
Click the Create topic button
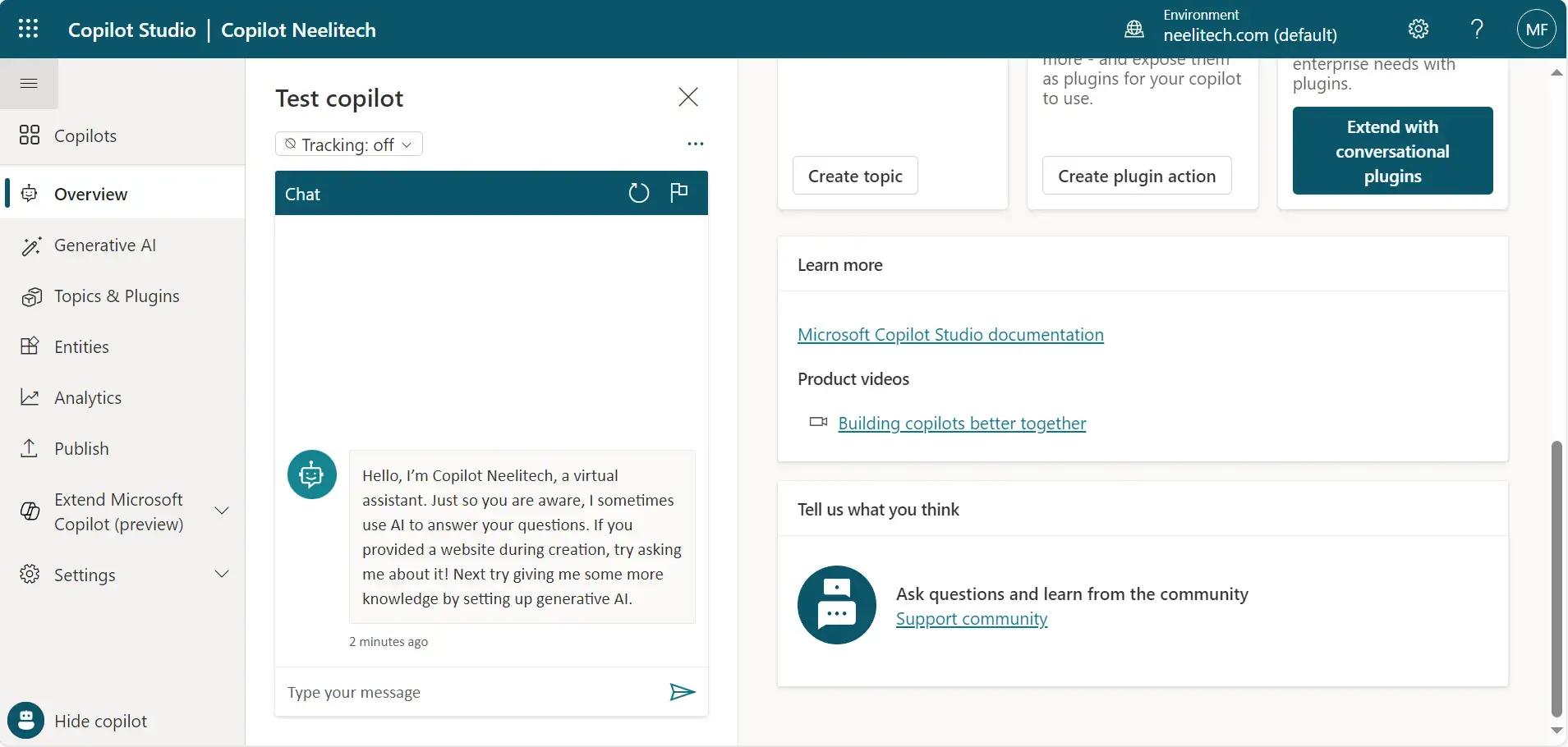pyautogui.click(x=855, y=176)
